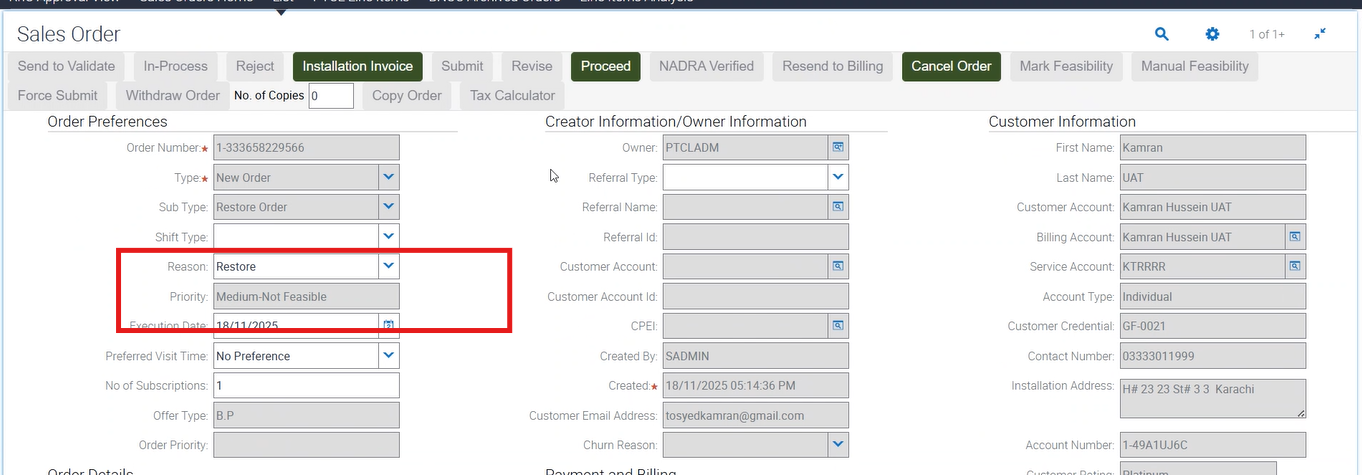Click the collapse applet arrows icon

click(1320, 34)
